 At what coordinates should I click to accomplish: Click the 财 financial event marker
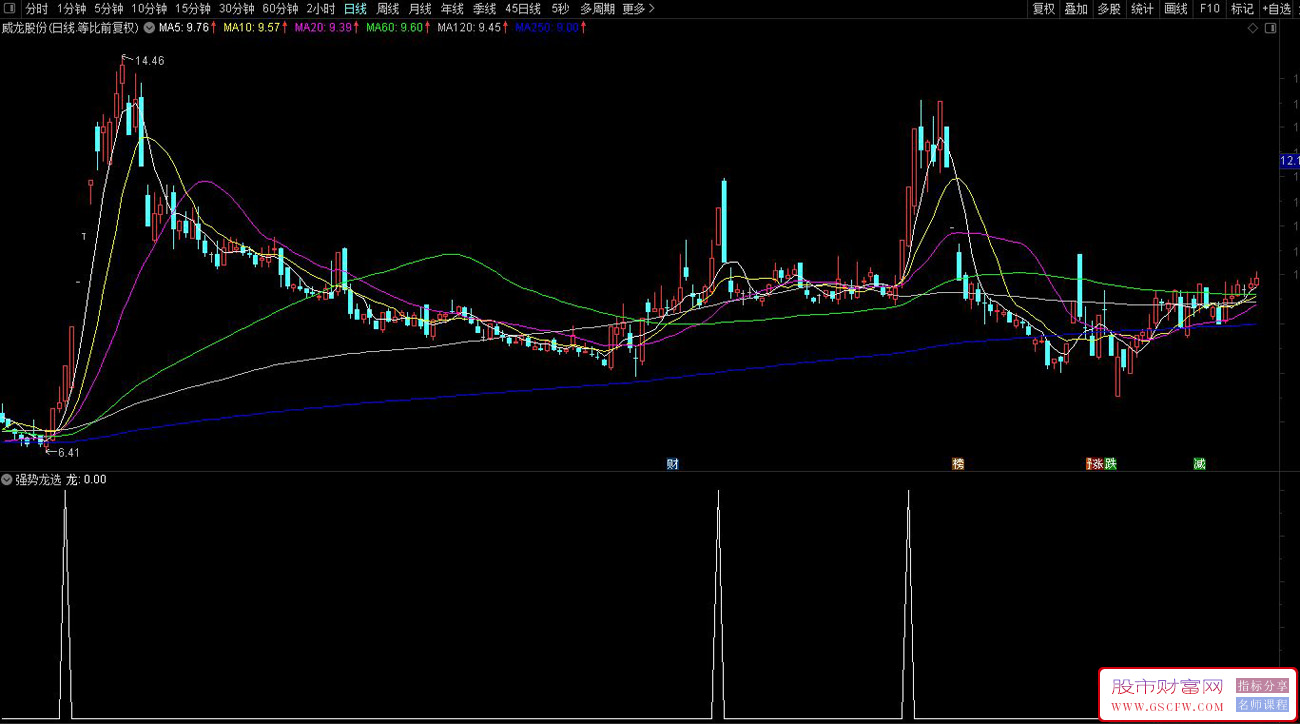[673, 464]
